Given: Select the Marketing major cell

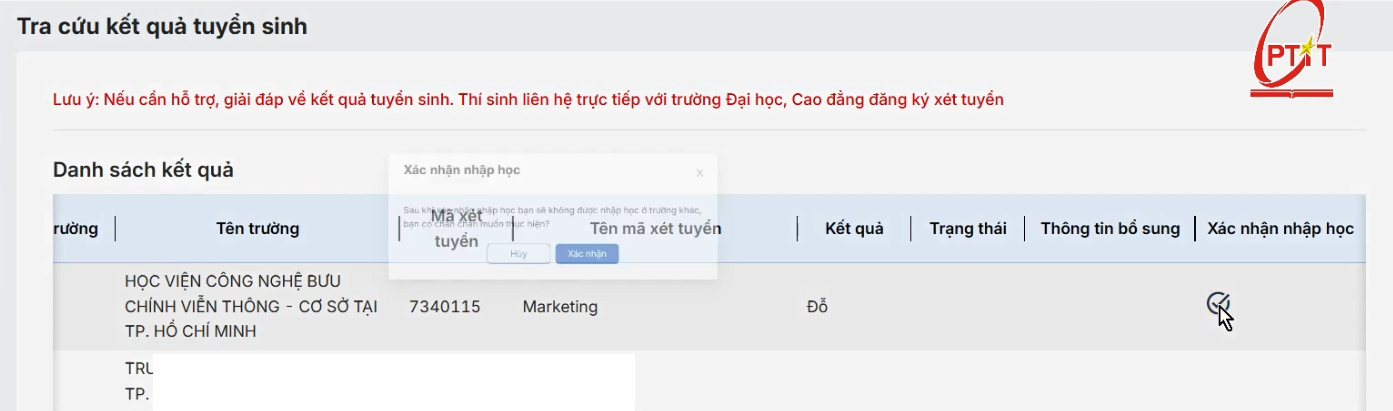Looking at the screenshot, I should coord(560,307).
